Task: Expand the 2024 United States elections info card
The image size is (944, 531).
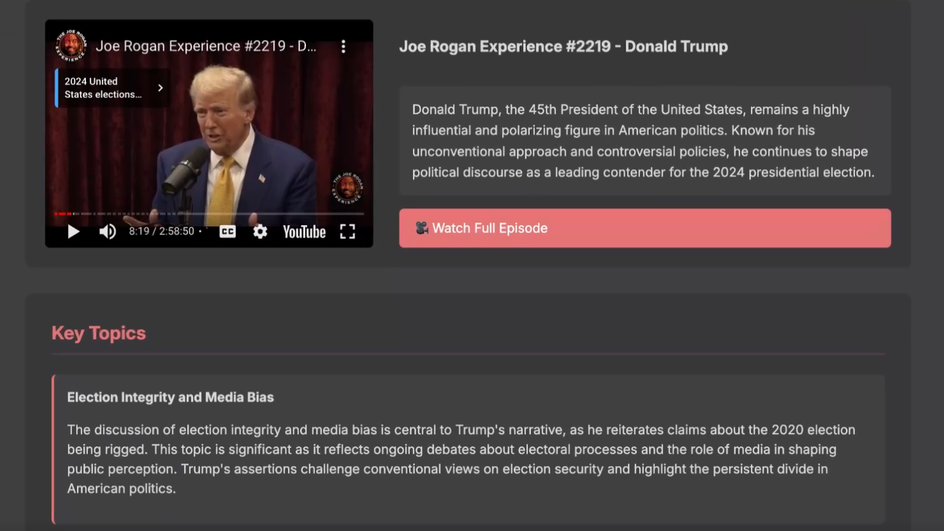Action: pos(111,88)
